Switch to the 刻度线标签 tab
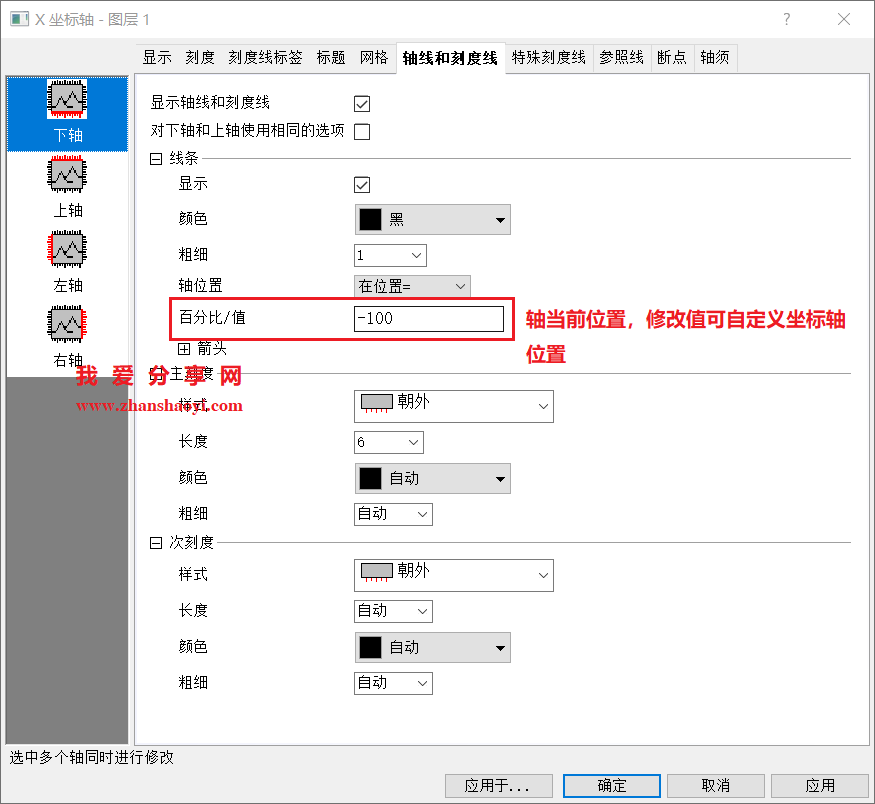 (265, 57)
